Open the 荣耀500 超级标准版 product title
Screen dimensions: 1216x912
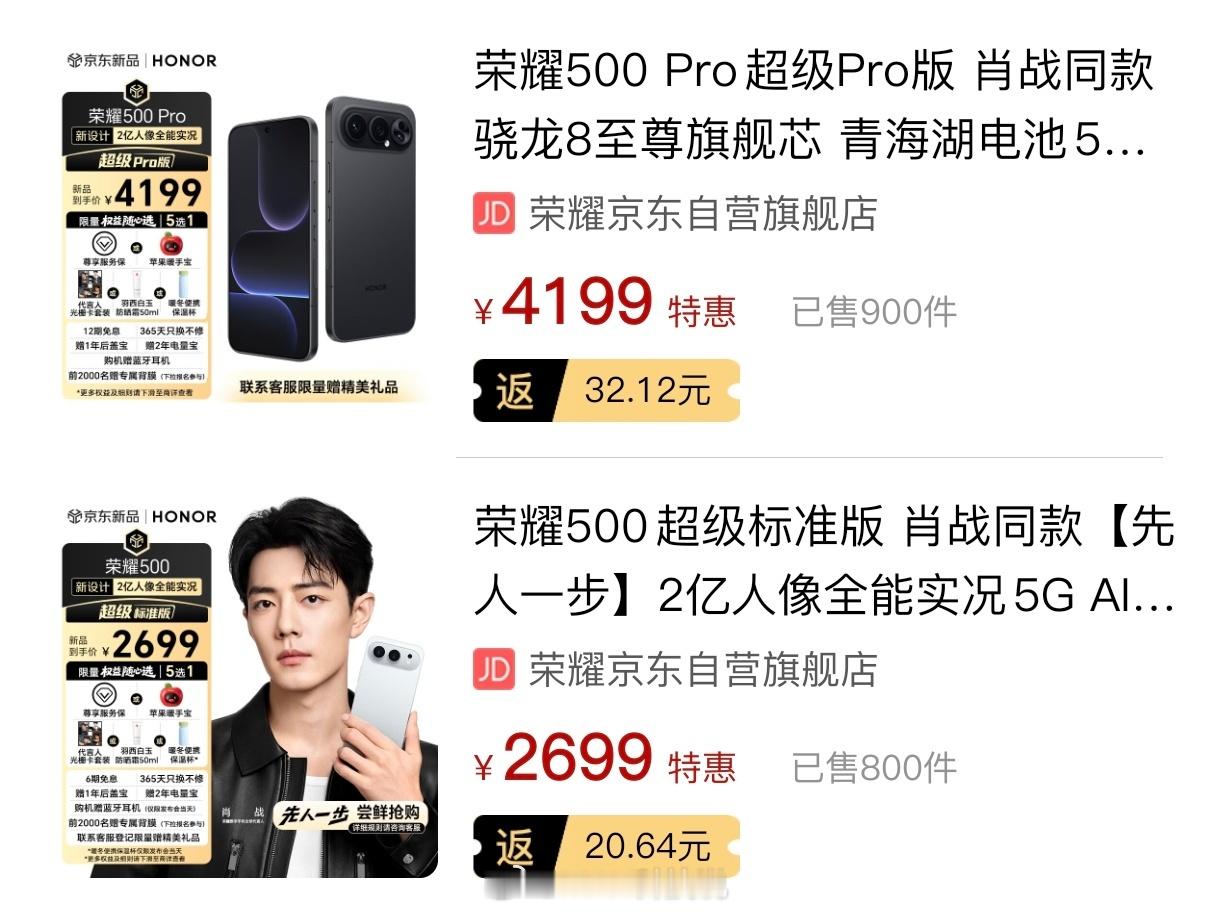pyautogui.click(x=824, y=561)
